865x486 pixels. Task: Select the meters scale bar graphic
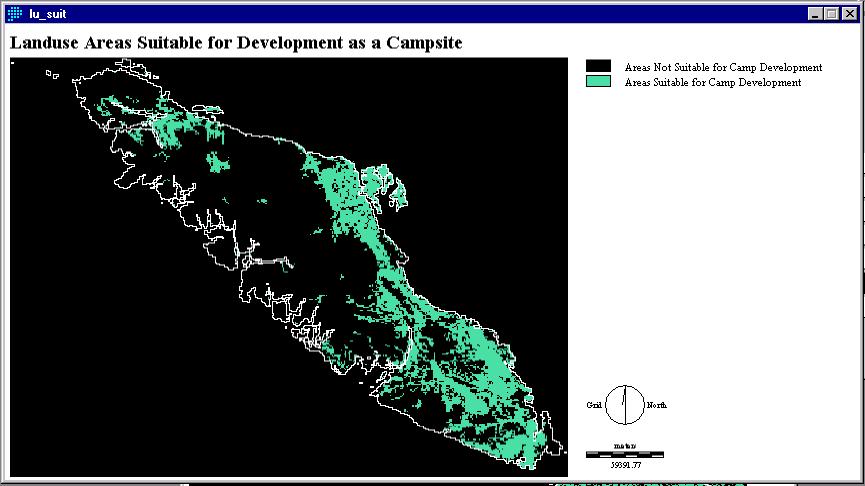click(624, 454)
